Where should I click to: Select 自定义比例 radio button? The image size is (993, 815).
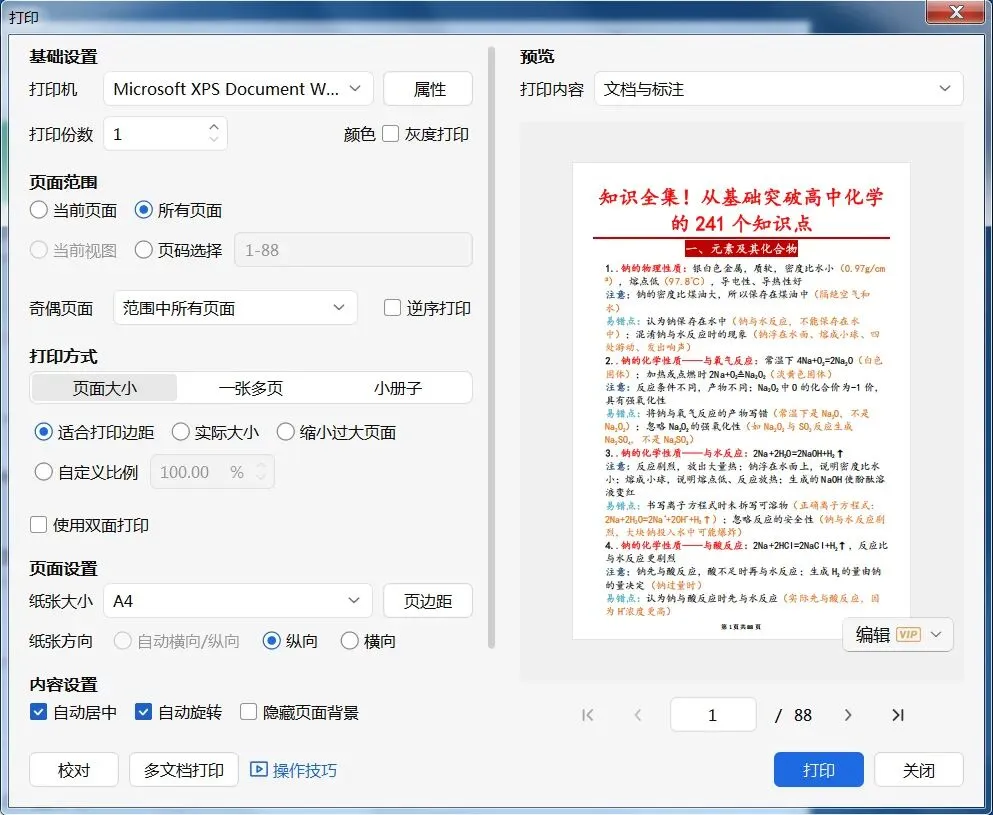(43, 472)
